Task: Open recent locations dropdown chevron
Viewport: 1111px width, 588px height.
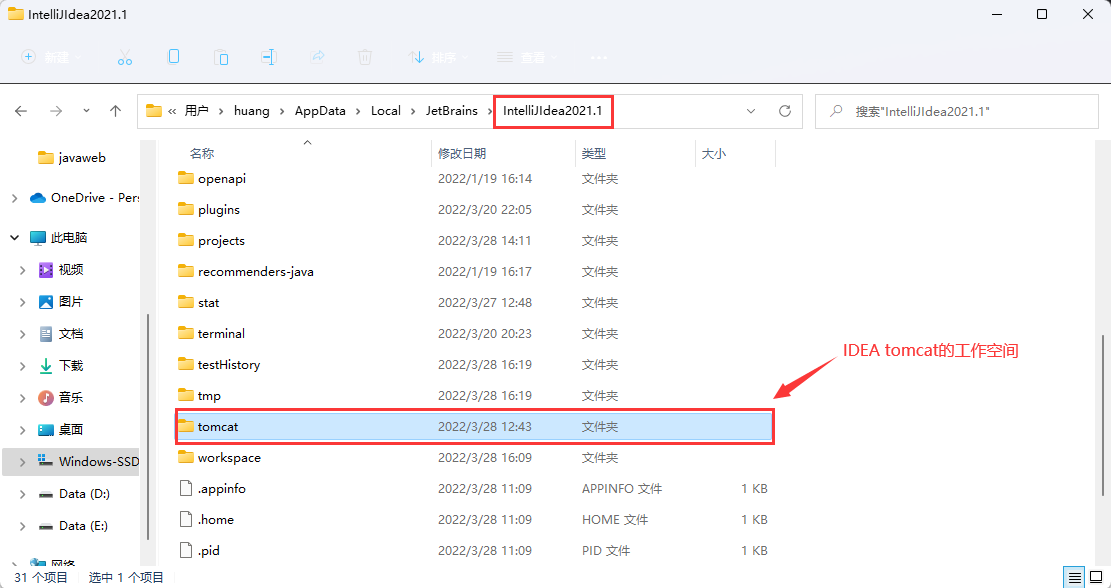Action: 86,111
